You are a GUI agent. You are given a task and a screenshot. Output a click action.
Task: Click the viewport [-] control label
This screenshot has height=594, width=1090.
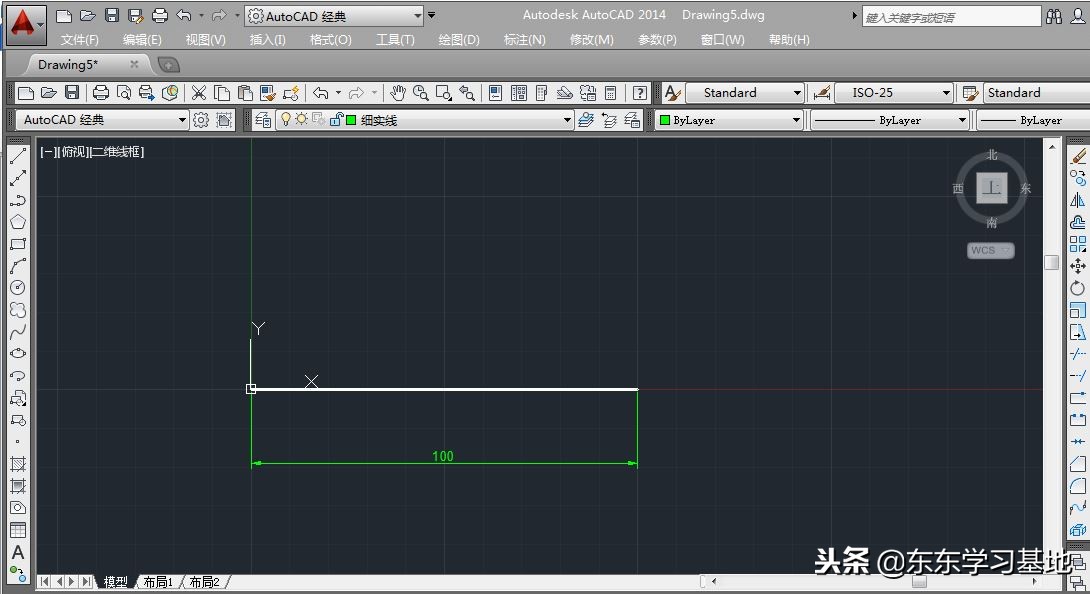pos(47,152)
